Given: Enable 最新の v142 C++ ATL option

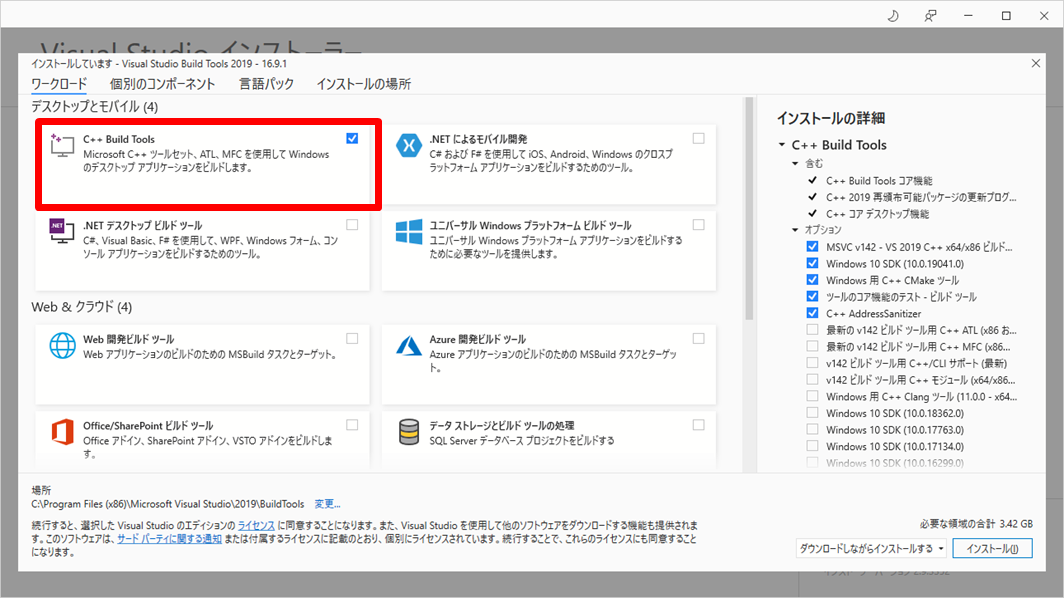Looking at the screenshot, I should click(812, 330).
